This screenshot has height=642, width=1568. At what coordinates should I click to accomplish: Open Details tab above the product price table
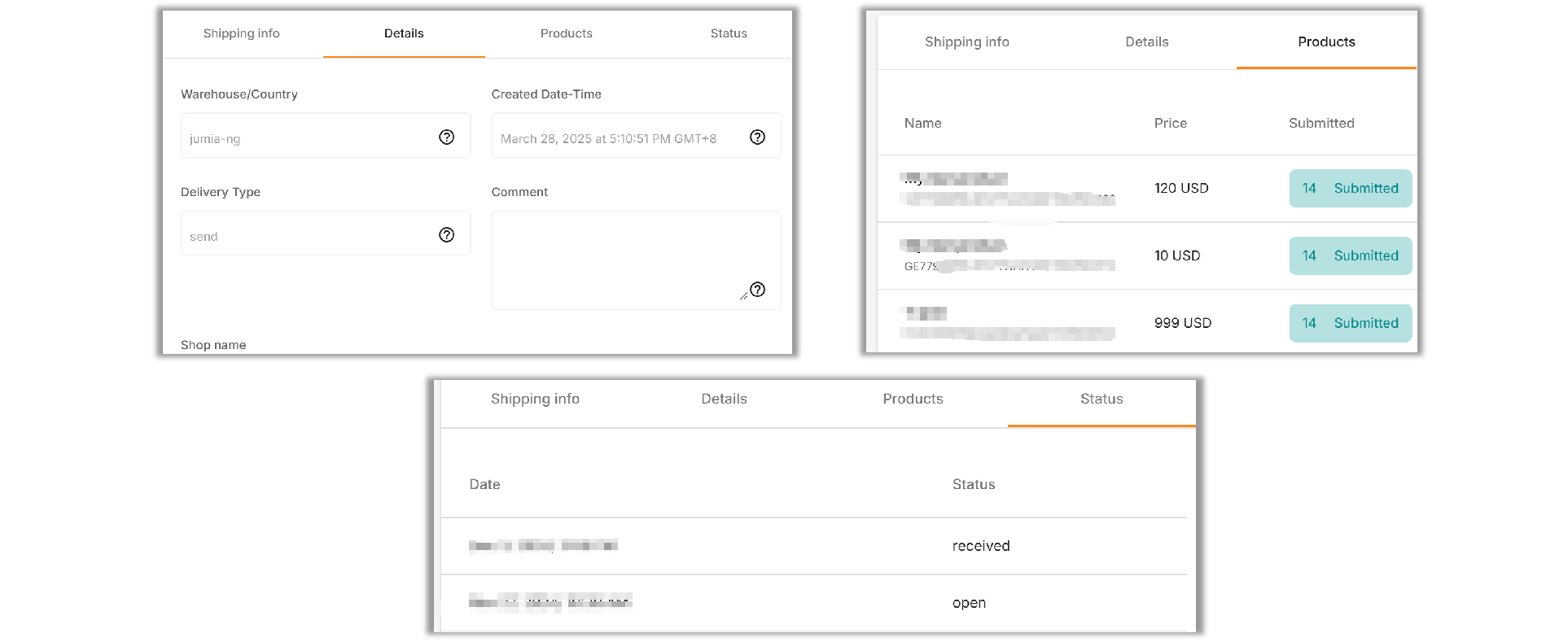[x=1146, y=42]
